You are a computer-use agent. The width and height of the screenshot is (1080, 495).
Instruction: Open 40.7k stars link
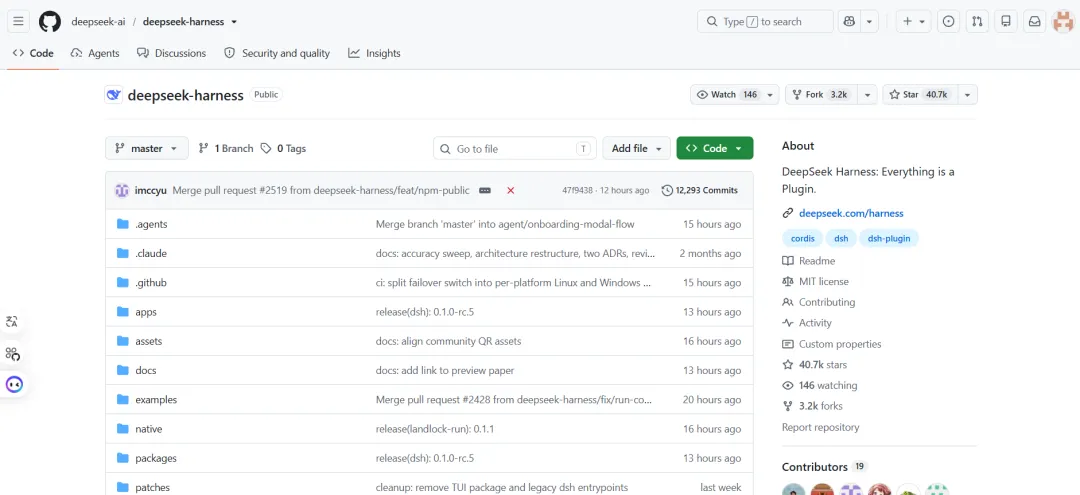point(814,365)
